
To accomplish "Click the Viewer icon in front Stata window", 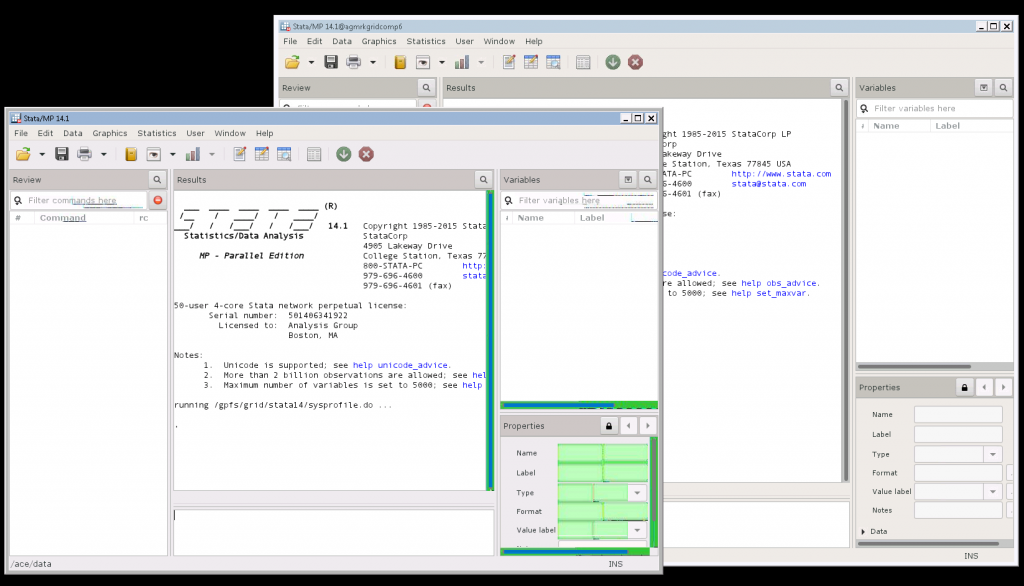I will pyautogui.click(x=153, y=154).
